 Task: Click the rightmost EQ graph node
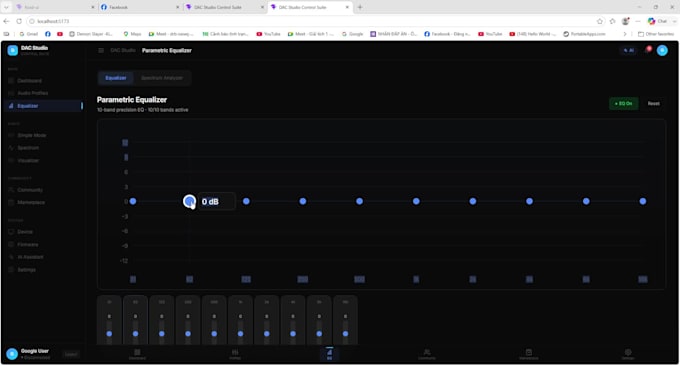click(643, 201)
